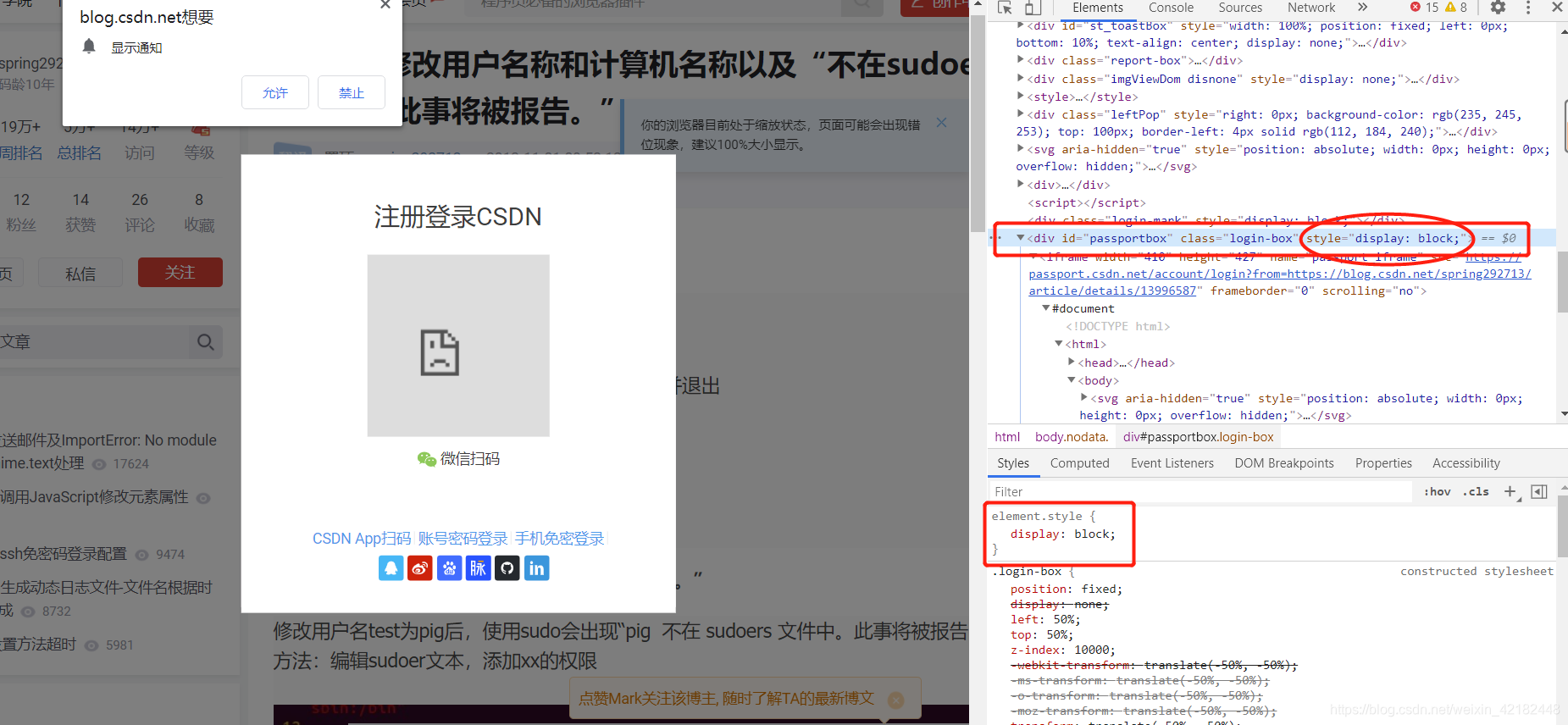Open the DevTools three-dot menu
The image size is (1568, 725).
[x=1528, y=8]
